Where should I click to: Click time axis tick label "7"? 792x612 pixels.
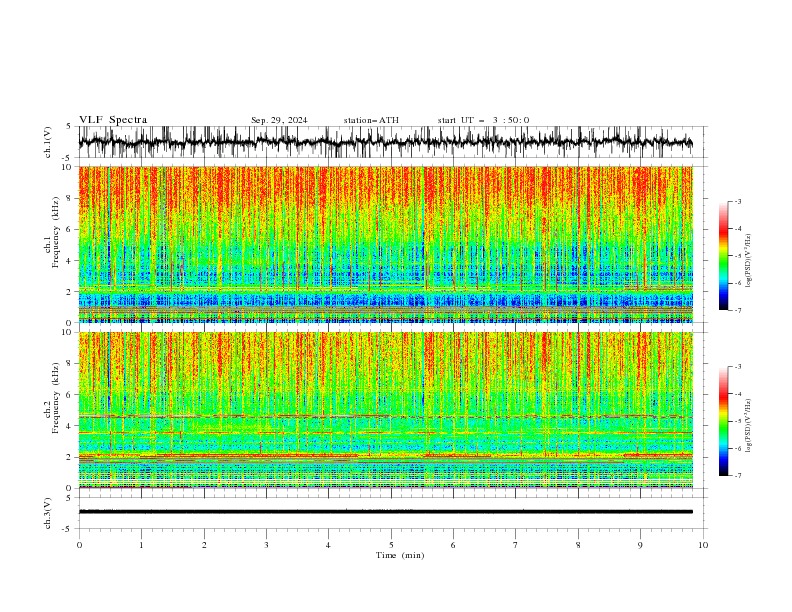click(516, 545)
